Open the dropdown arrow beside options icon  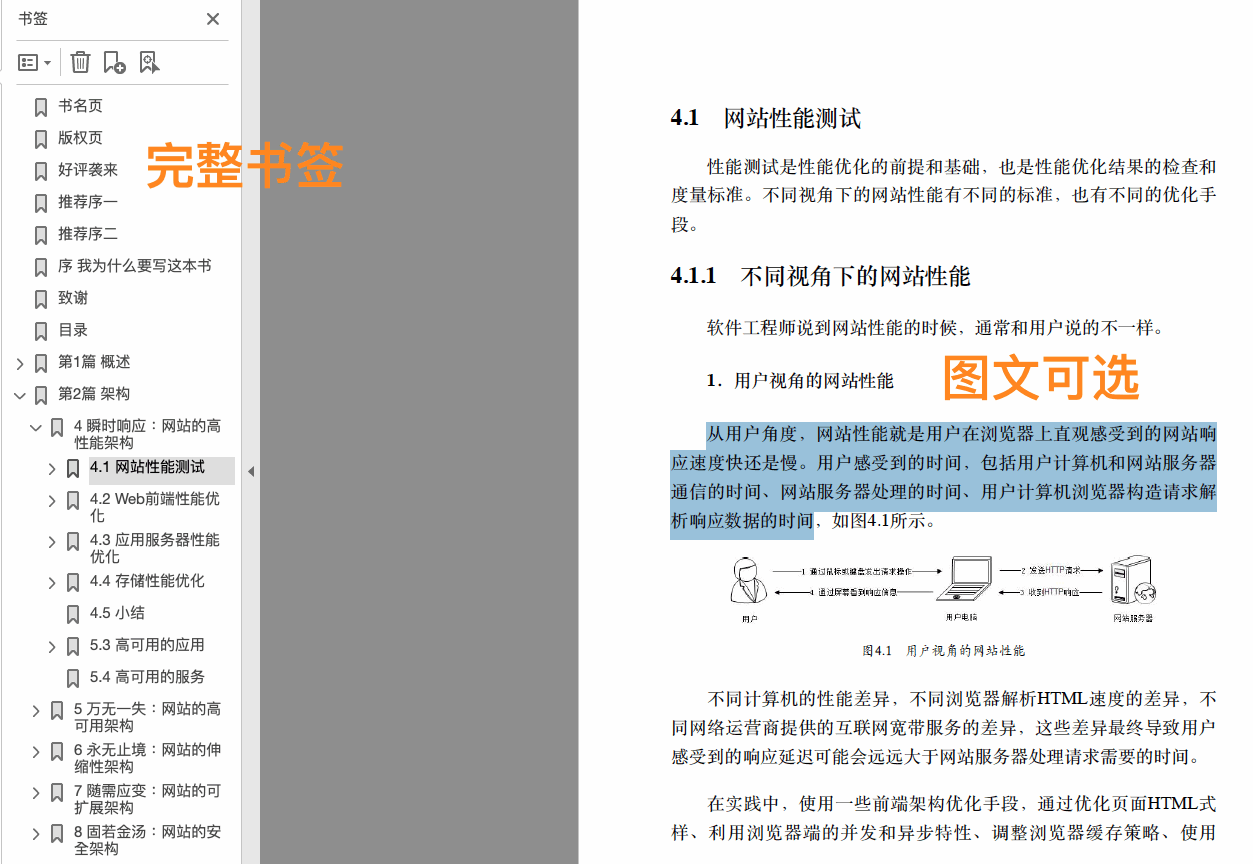pyautogui.click(x=46, y=62)
